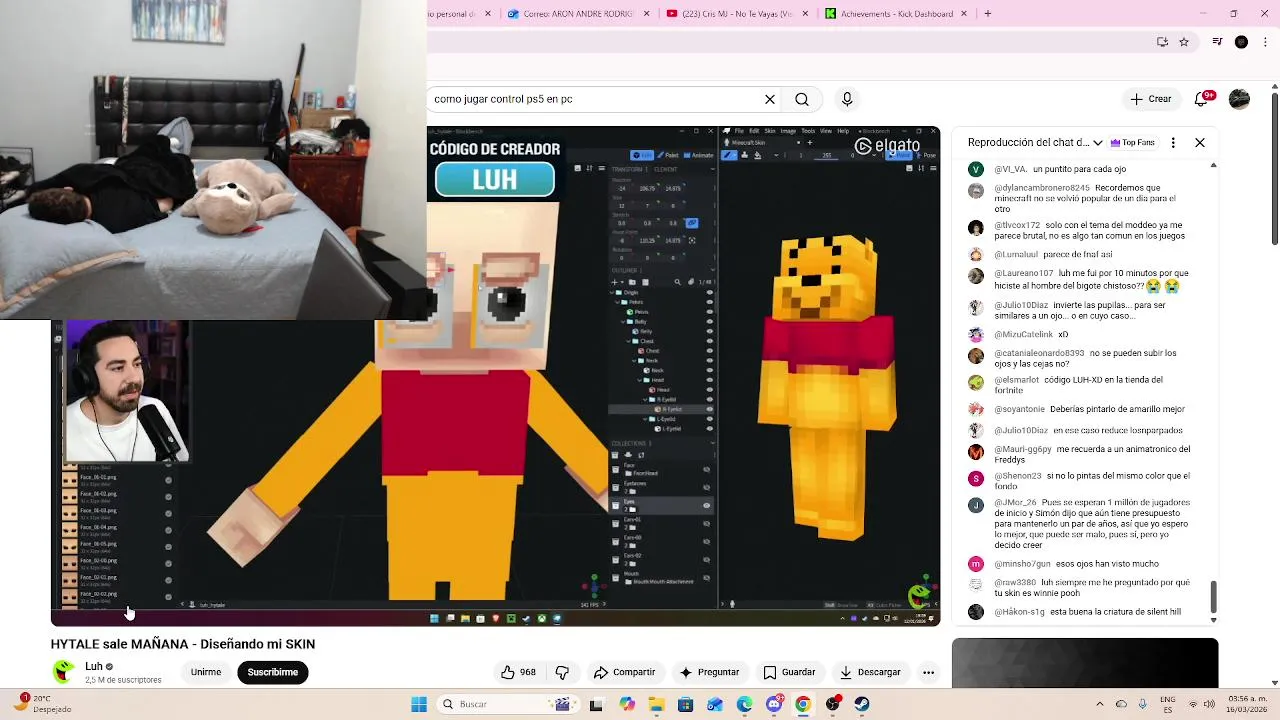The height and width of the screenshot is (720, 1280).
Task: Open Tools menu in Blockbench skin window
Action: 808,131
